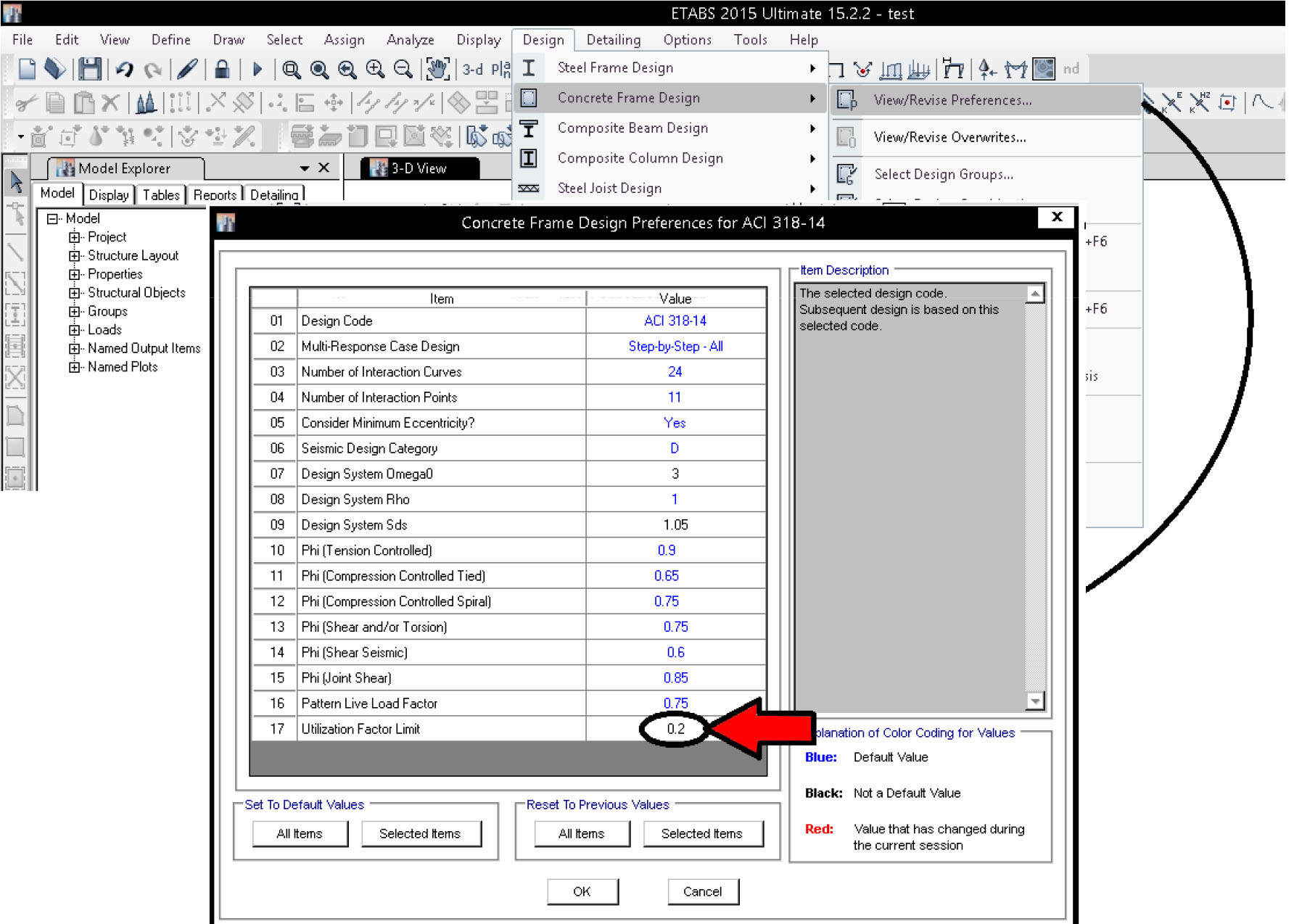Click Selected Items under Reset To Previous Values
This screenshot has height=924, width=1294.
[x=702, y=833]
